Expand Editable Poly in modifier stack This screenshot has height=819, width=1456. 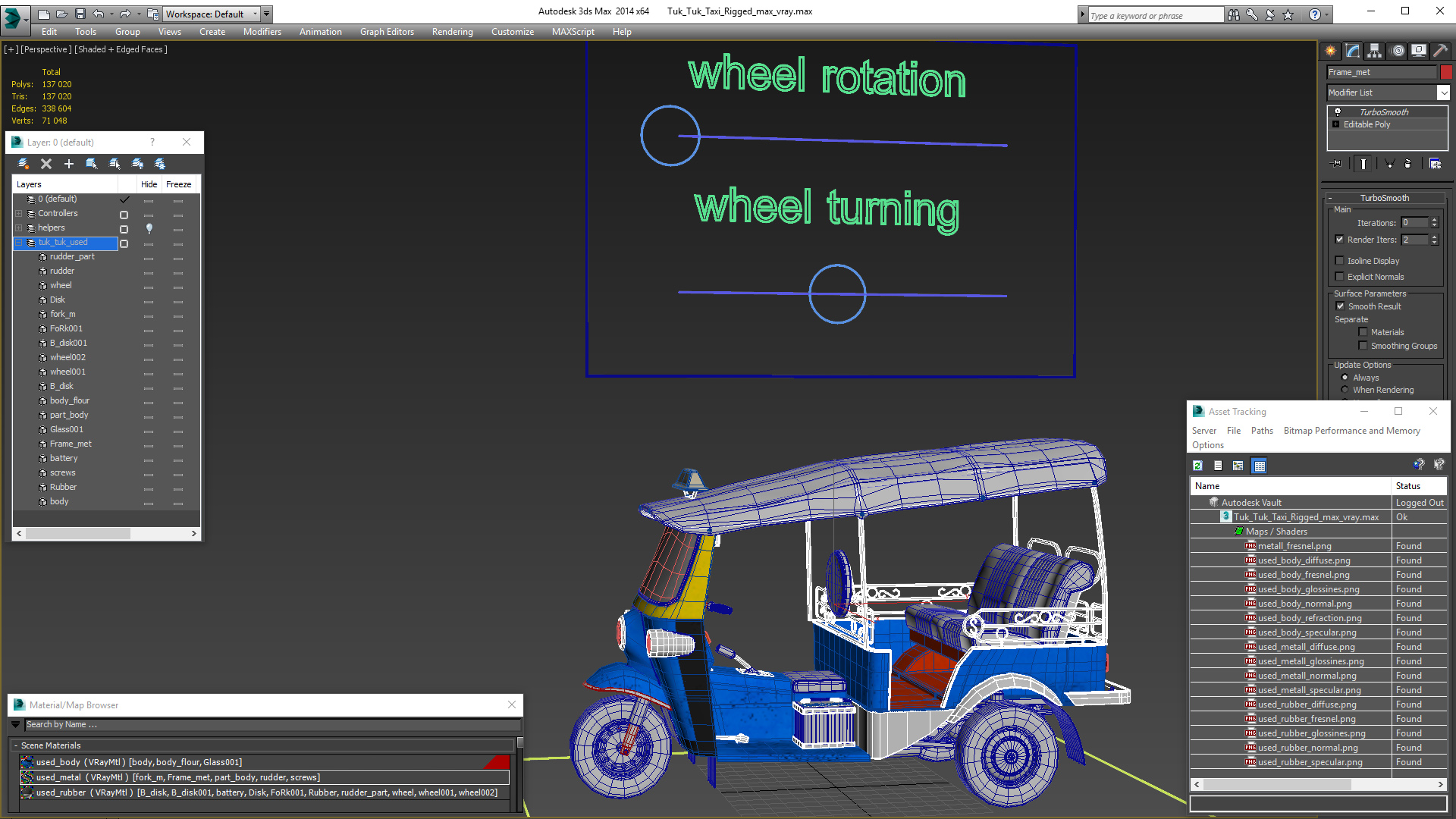1336,124
